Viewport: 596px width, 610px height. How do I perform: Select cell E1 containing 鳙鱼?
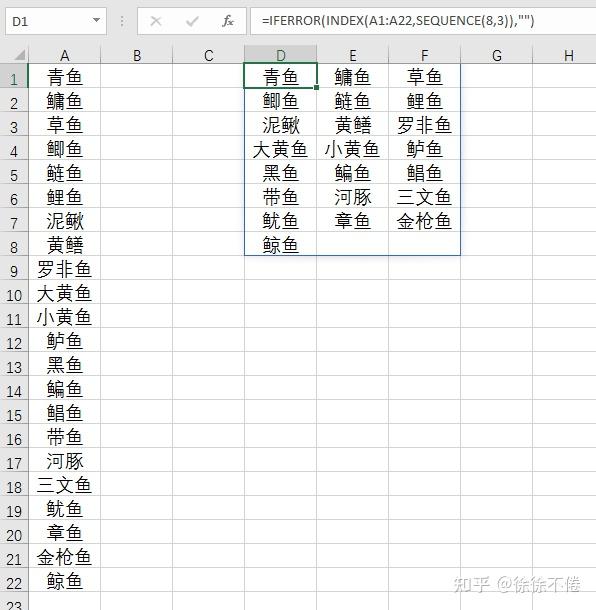pos(352,76)
